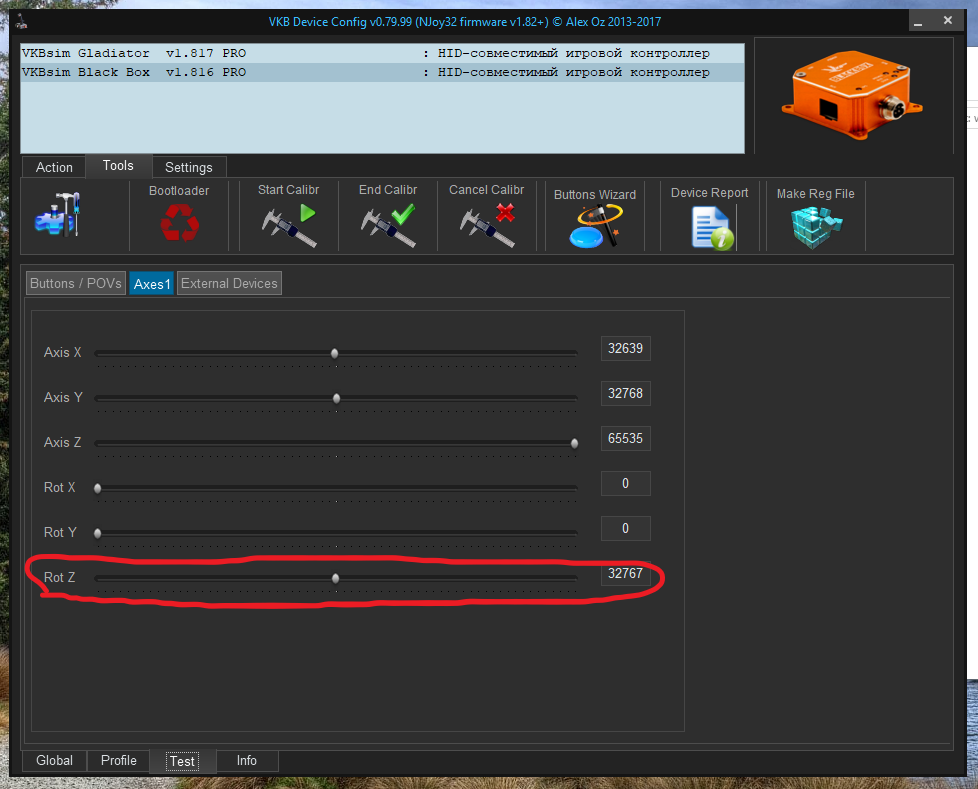Image resolution: width=978 pixels, height=789 pixels.
Task: Click the Axis X slider handle
Action: [334, 354]
